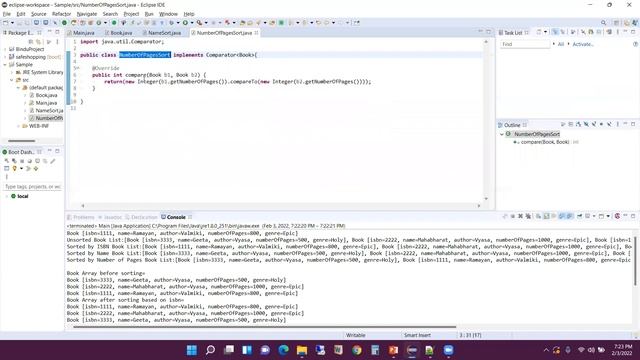Click the Find field in Task List
The width and height of the screenshot is (640, 360).
click(x=525, y=44)
